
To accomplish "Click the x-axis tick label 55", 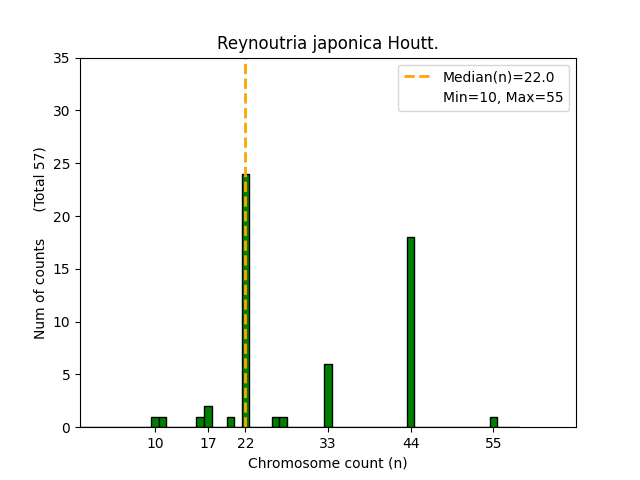I will 493,443.
